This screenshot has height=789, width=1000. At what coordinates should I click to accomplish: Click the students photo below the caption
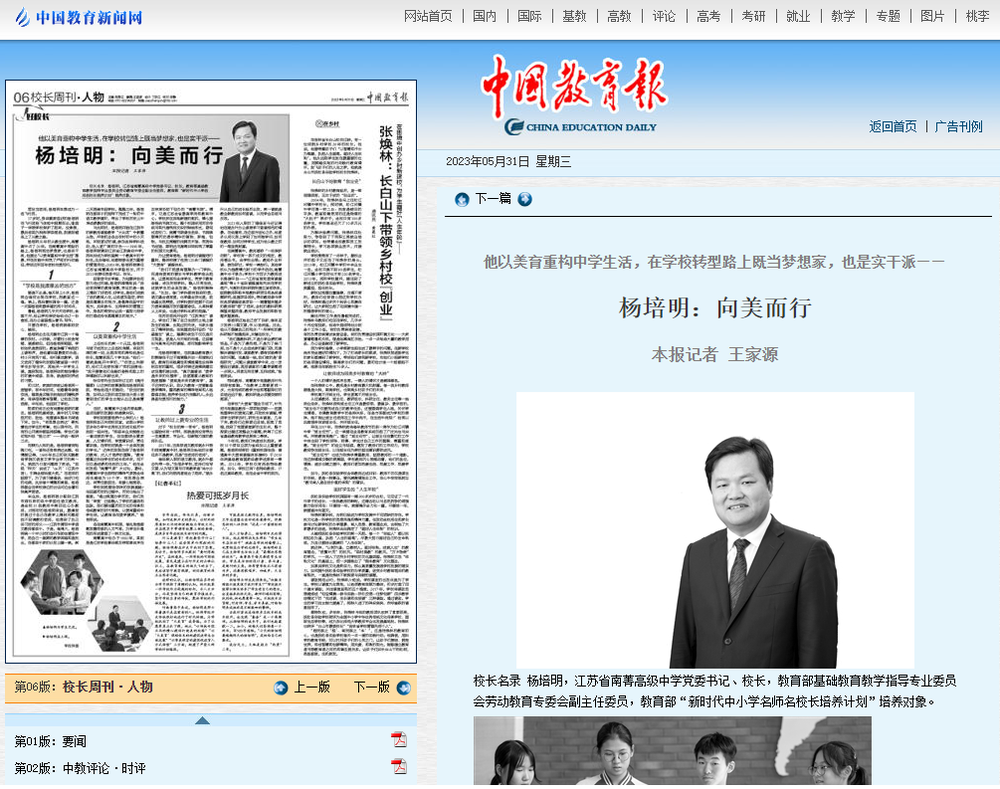click(x=672, y=751)
